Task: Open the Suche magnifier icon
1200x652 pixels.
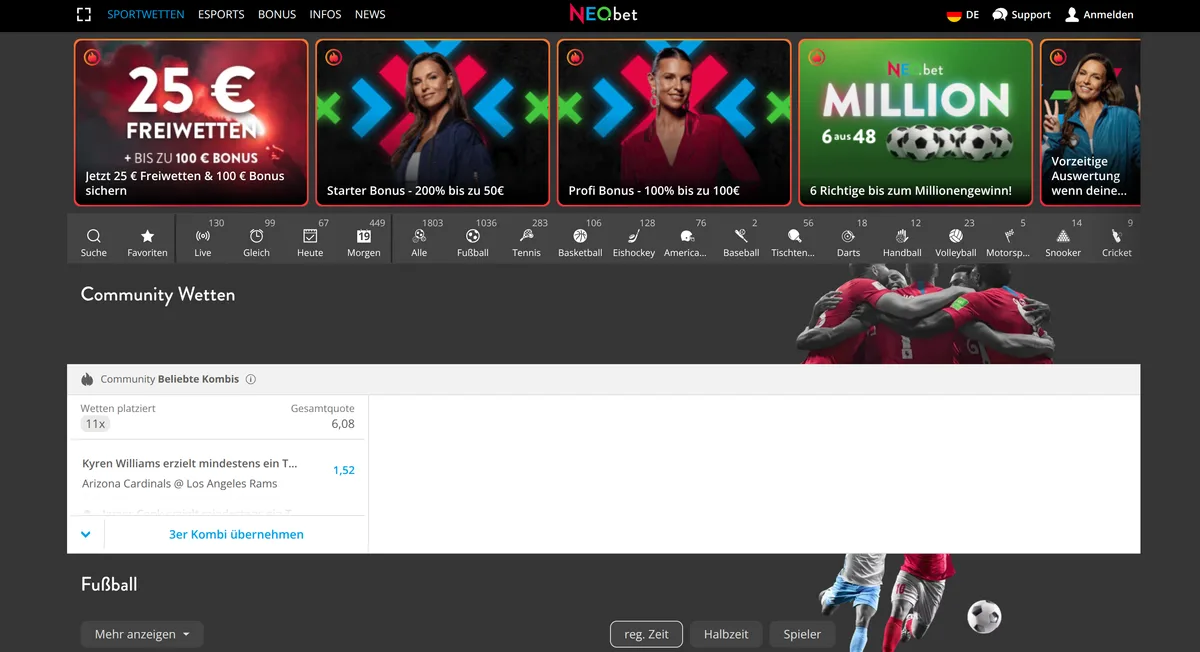Action: pos(94,237)
